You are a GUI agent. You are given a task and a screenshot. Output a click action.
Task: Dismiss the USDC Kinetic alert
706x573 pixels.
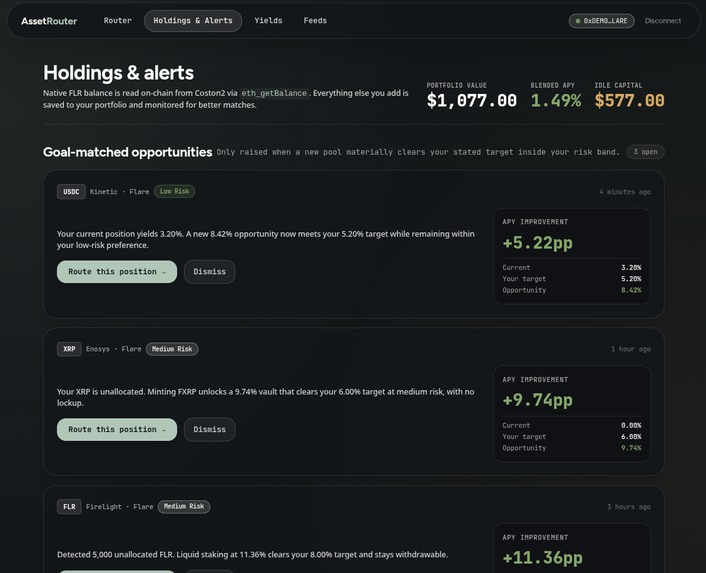click(x=209, y=271)
